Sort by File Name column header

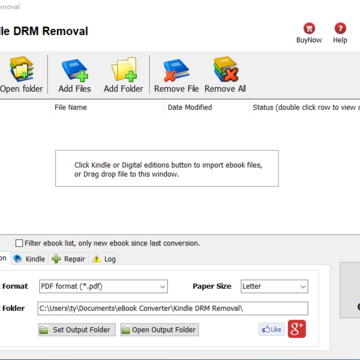click(107, 107)
